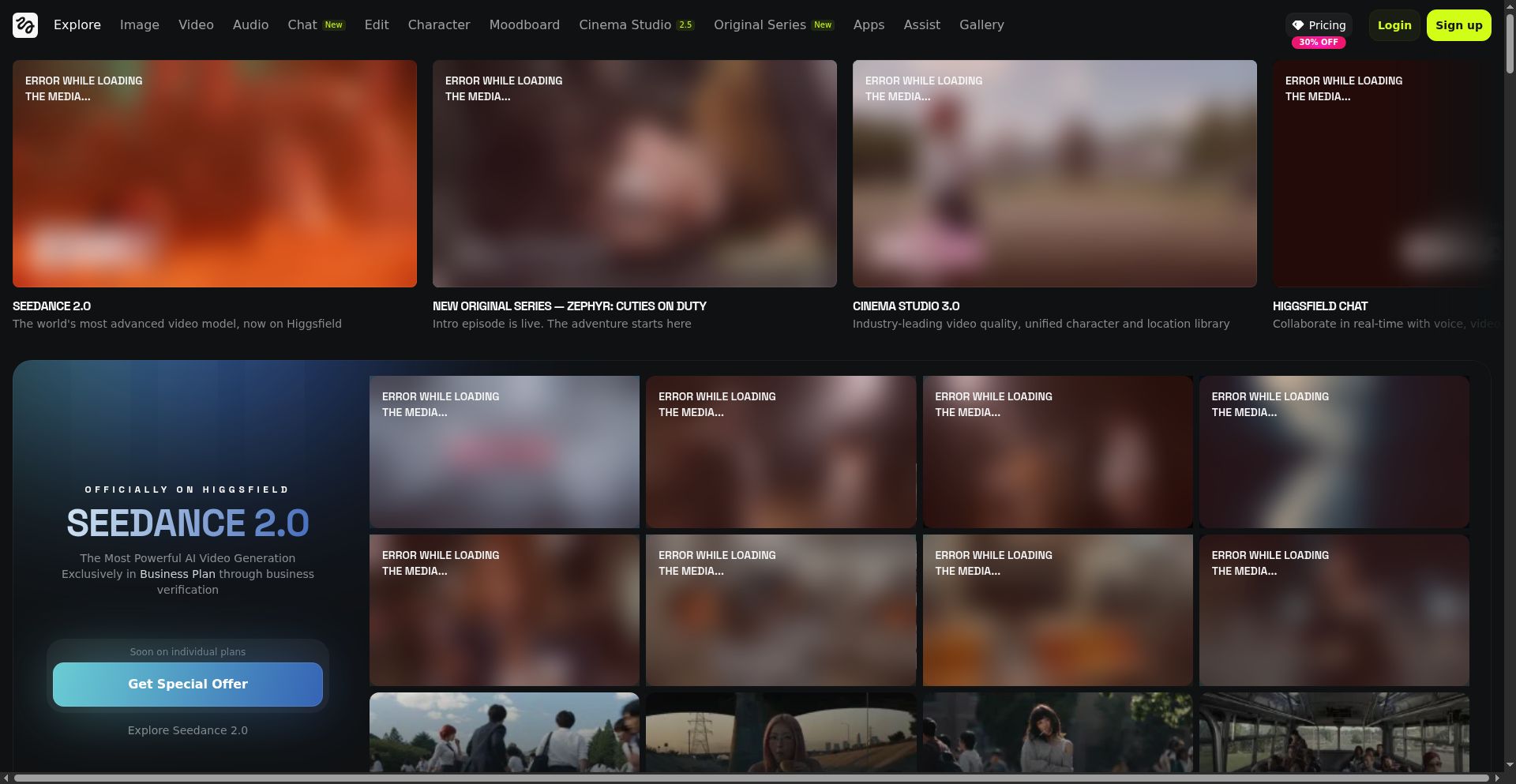Navigate to the Gallery tab
The height and width of the screenshot is (784, 1516).
[x=981, y=25]
